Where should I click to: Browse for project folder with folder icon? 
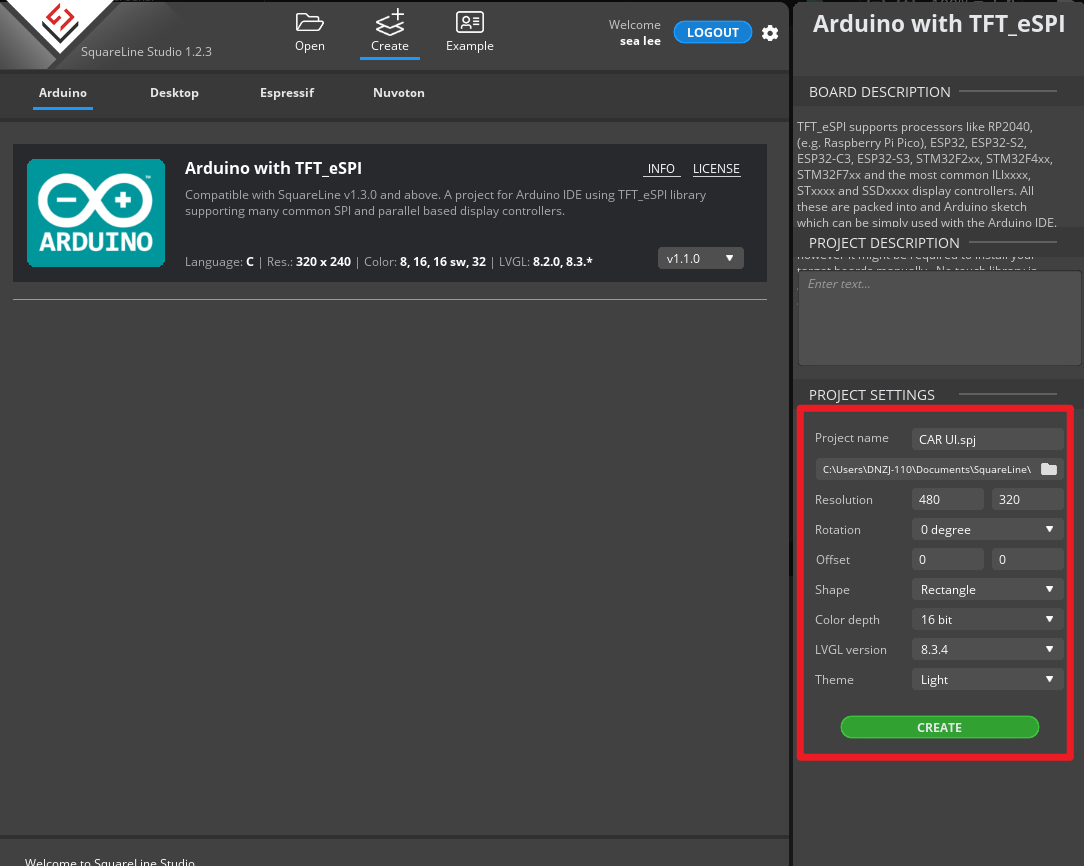coord(1049,469)
